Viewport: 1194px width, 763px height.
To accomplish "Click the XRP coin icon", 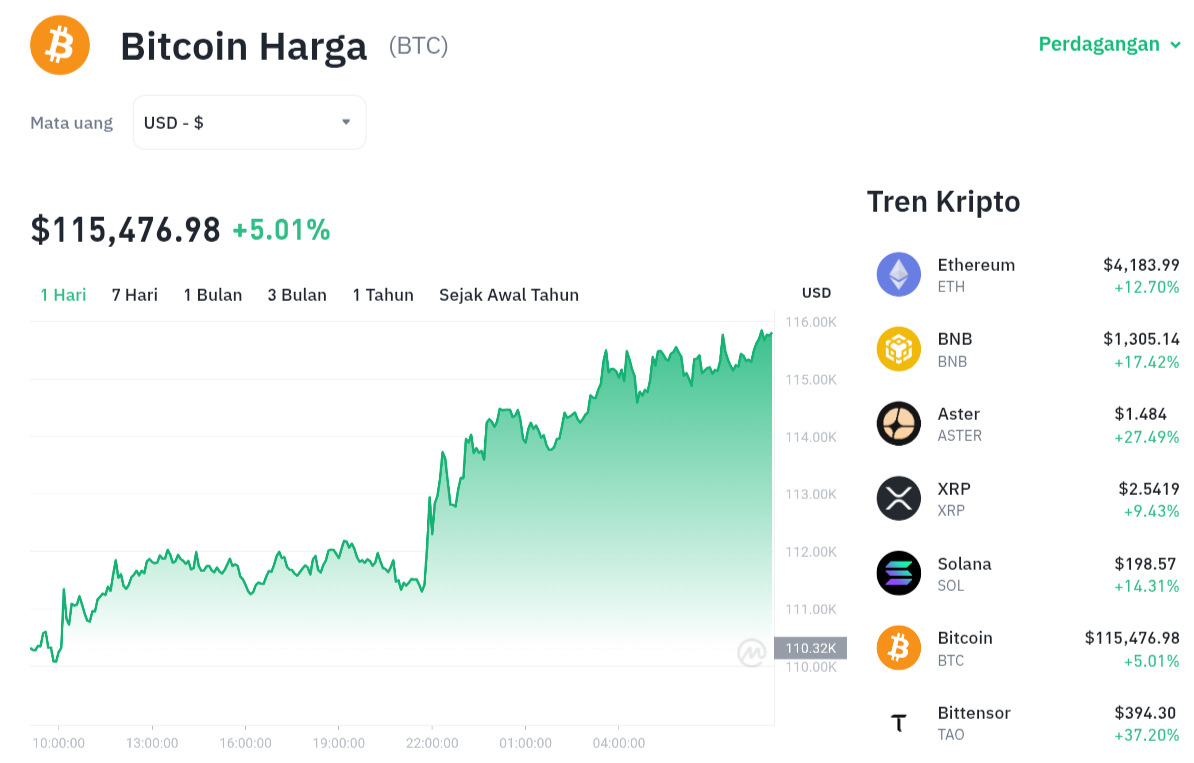I will (x=898, y=498).
